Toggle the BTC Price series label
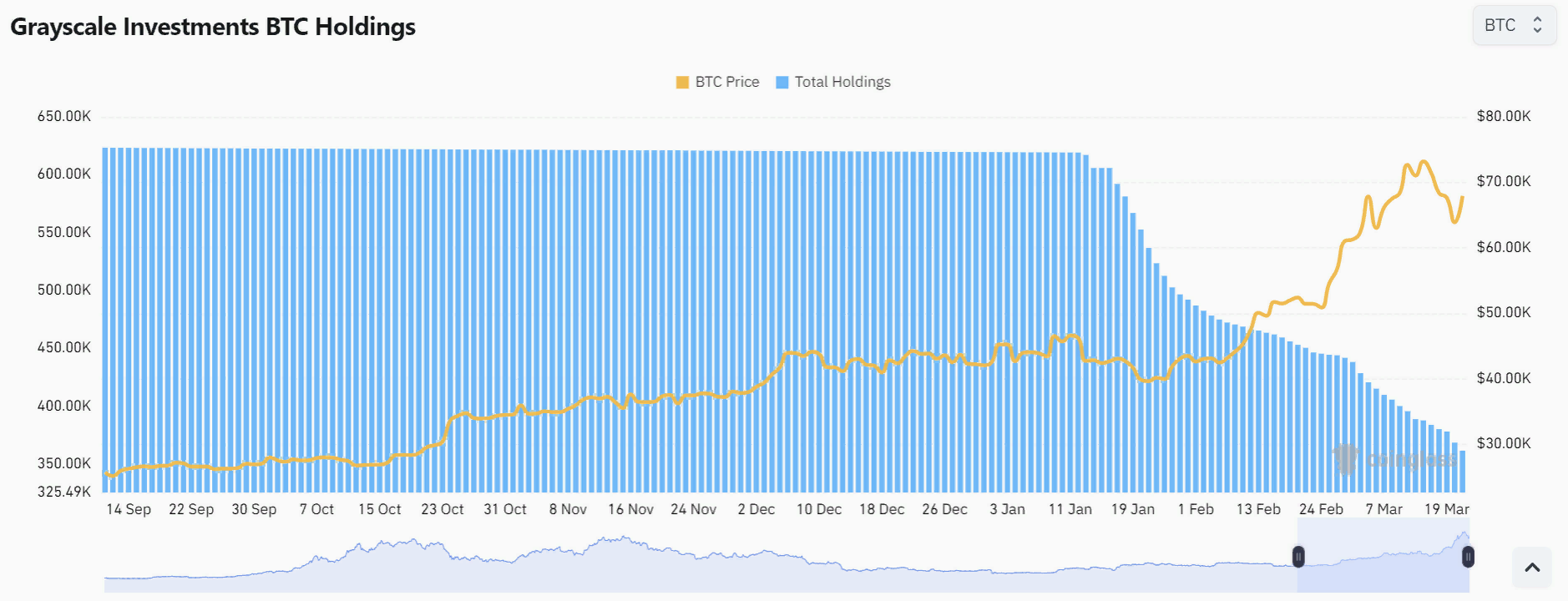Screen dimensions: 1568x601 (727, 82)
